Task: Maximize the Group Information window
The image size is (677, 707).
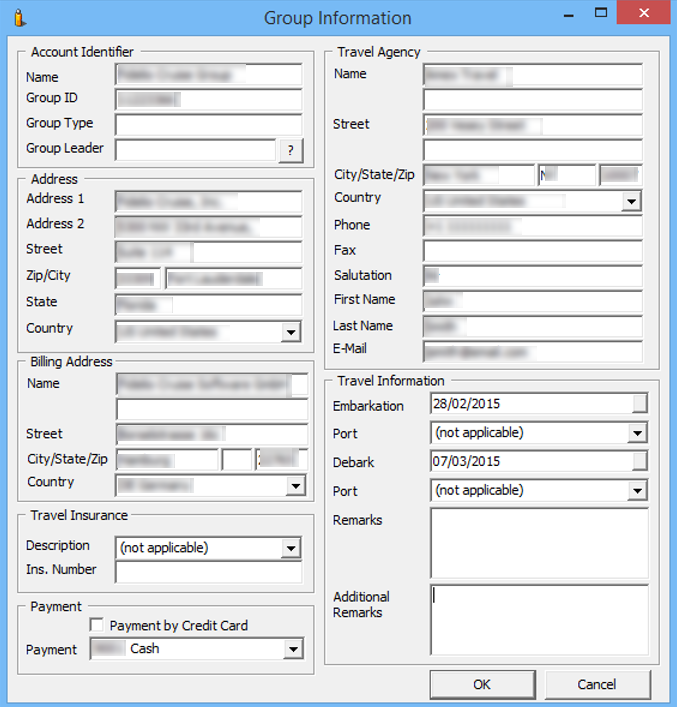Action: (x=601, y=14)
